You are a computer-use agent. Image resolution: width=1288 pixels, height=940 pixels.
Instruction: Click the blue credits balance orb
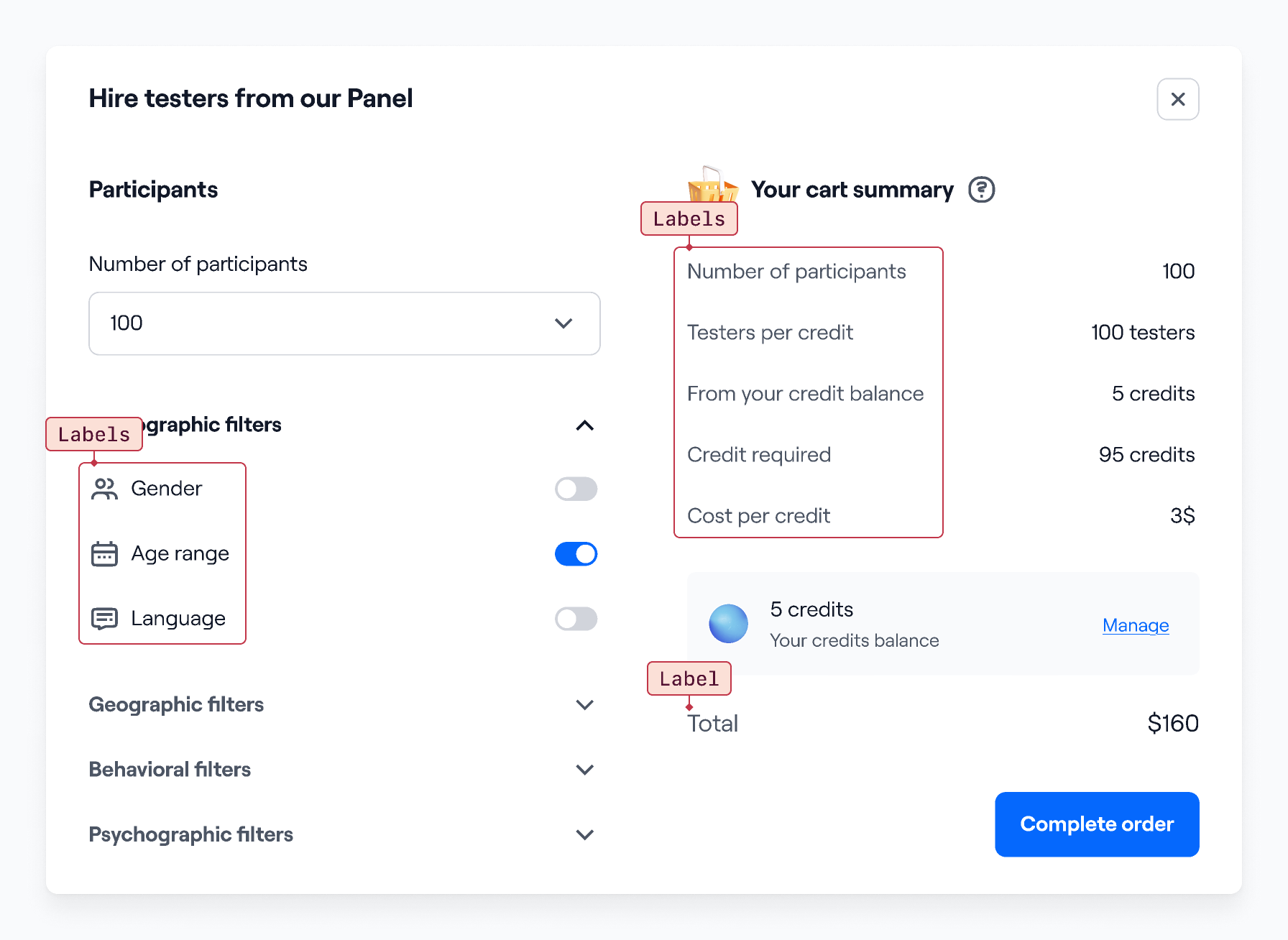(728, 624)
